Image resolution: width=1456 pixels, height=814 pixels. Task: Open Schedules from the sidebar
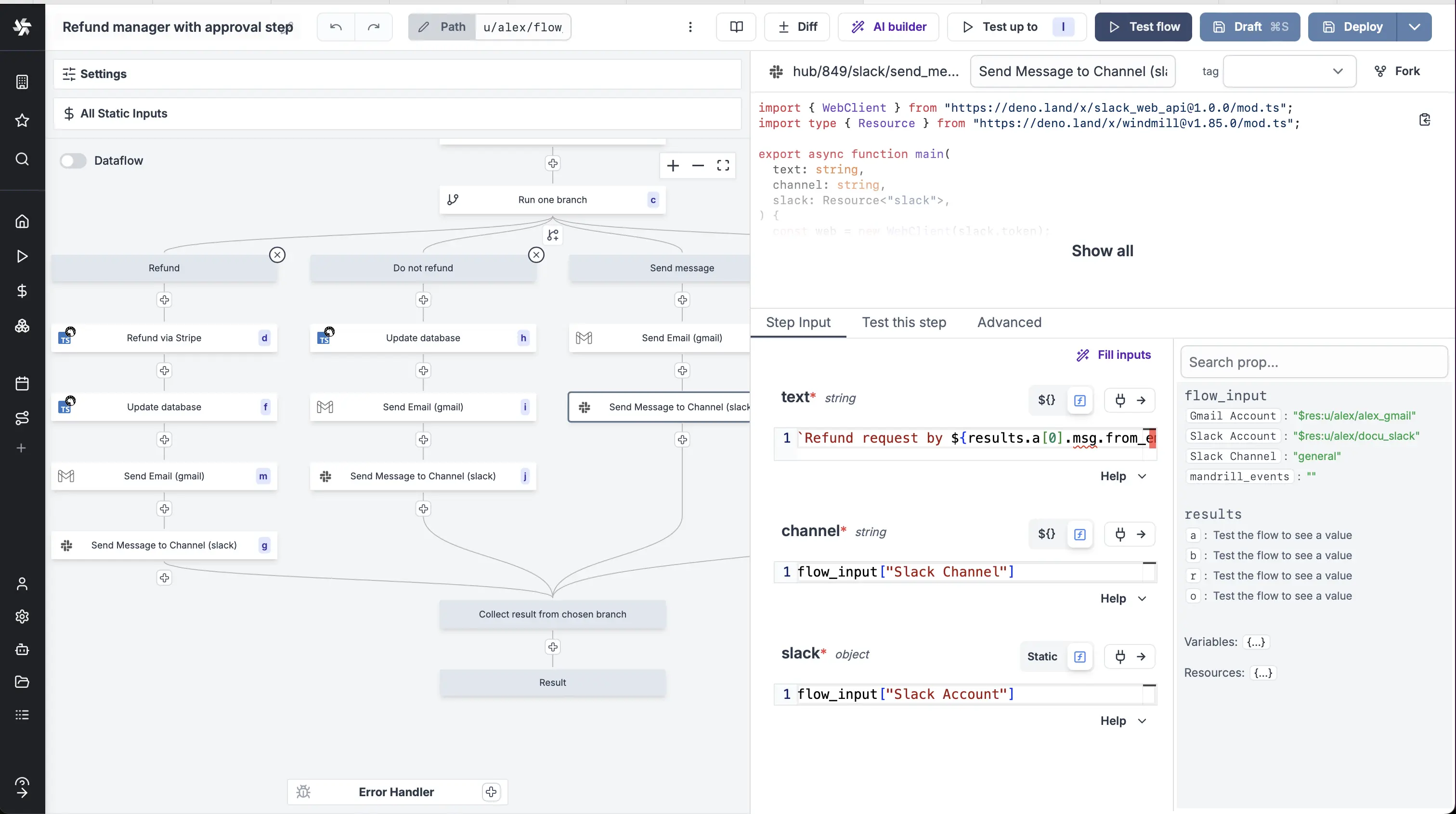pyautogui.click(x=23, y=383)
